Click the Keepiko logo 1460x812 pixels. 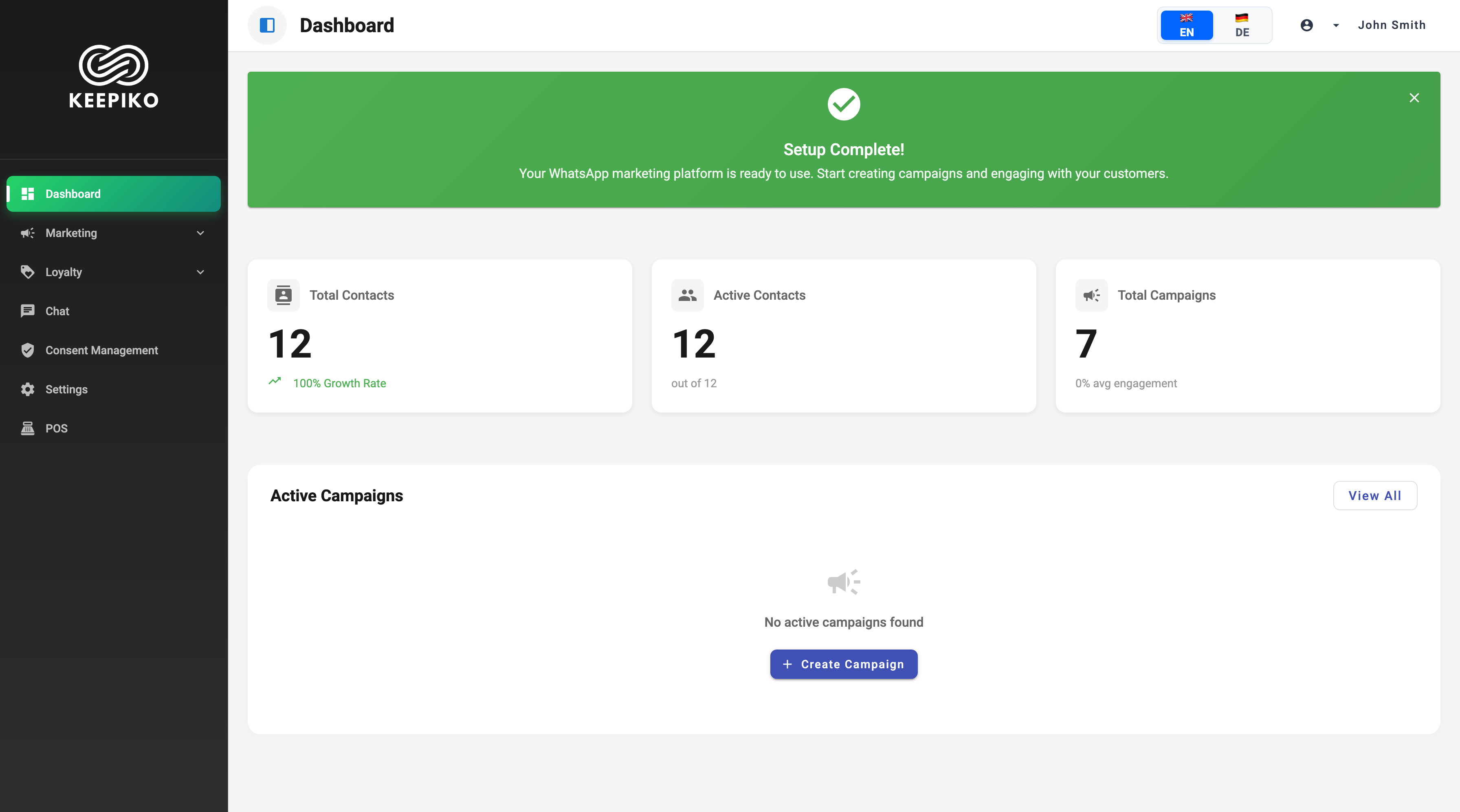pyautogui.click(x=113, y=77)
